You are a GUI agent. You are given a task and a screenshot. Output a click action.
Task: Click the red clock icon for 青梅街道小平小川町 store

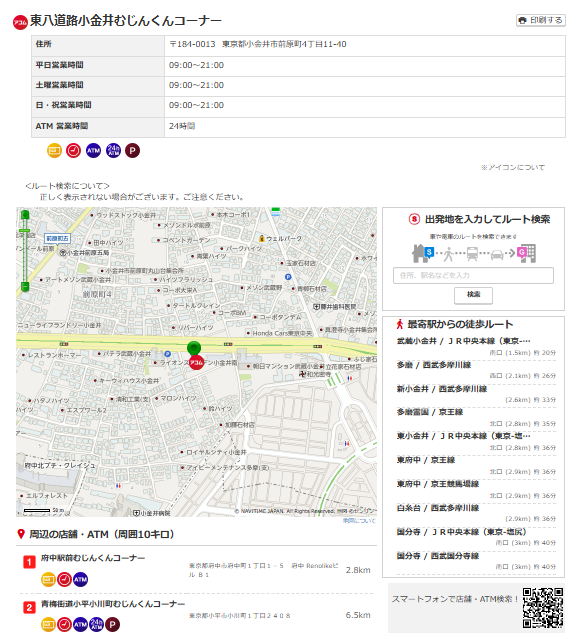point(64,625)
